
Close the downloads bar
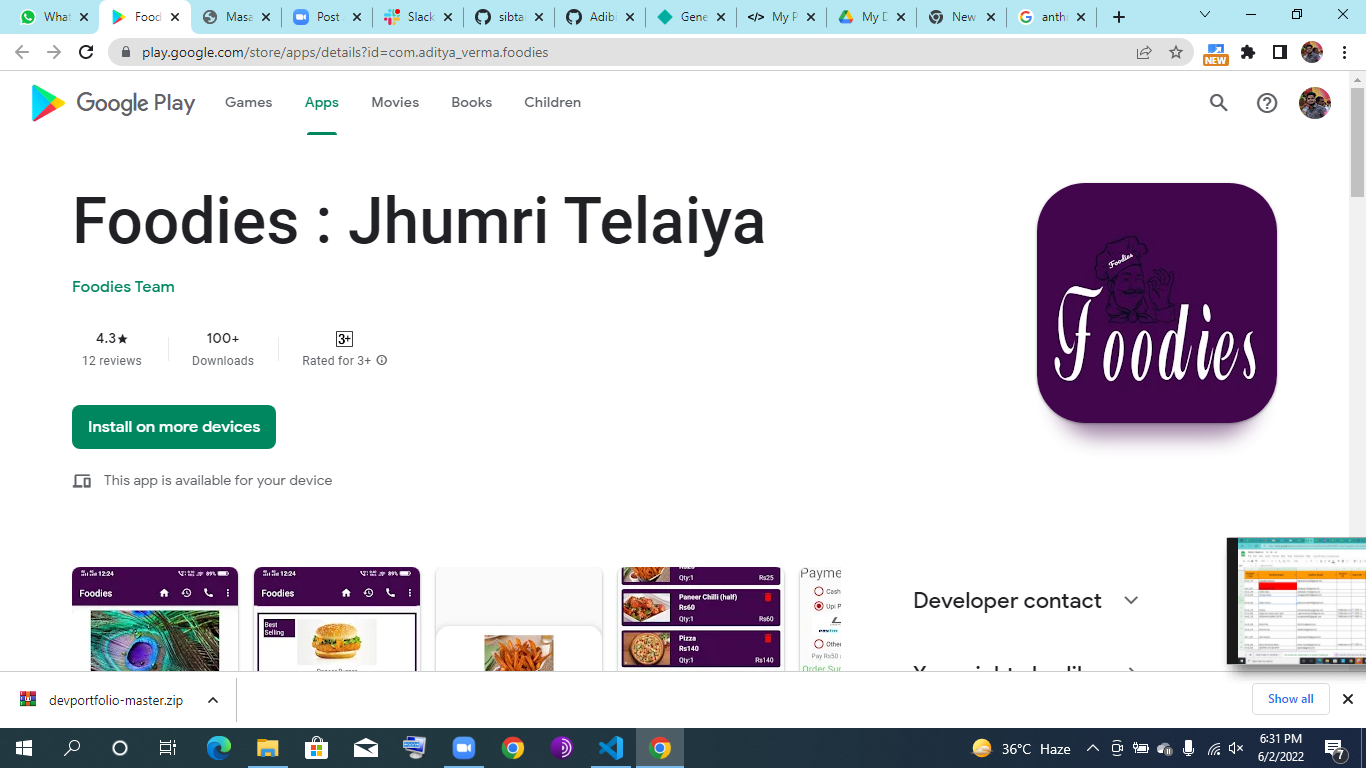(1347, 699)
